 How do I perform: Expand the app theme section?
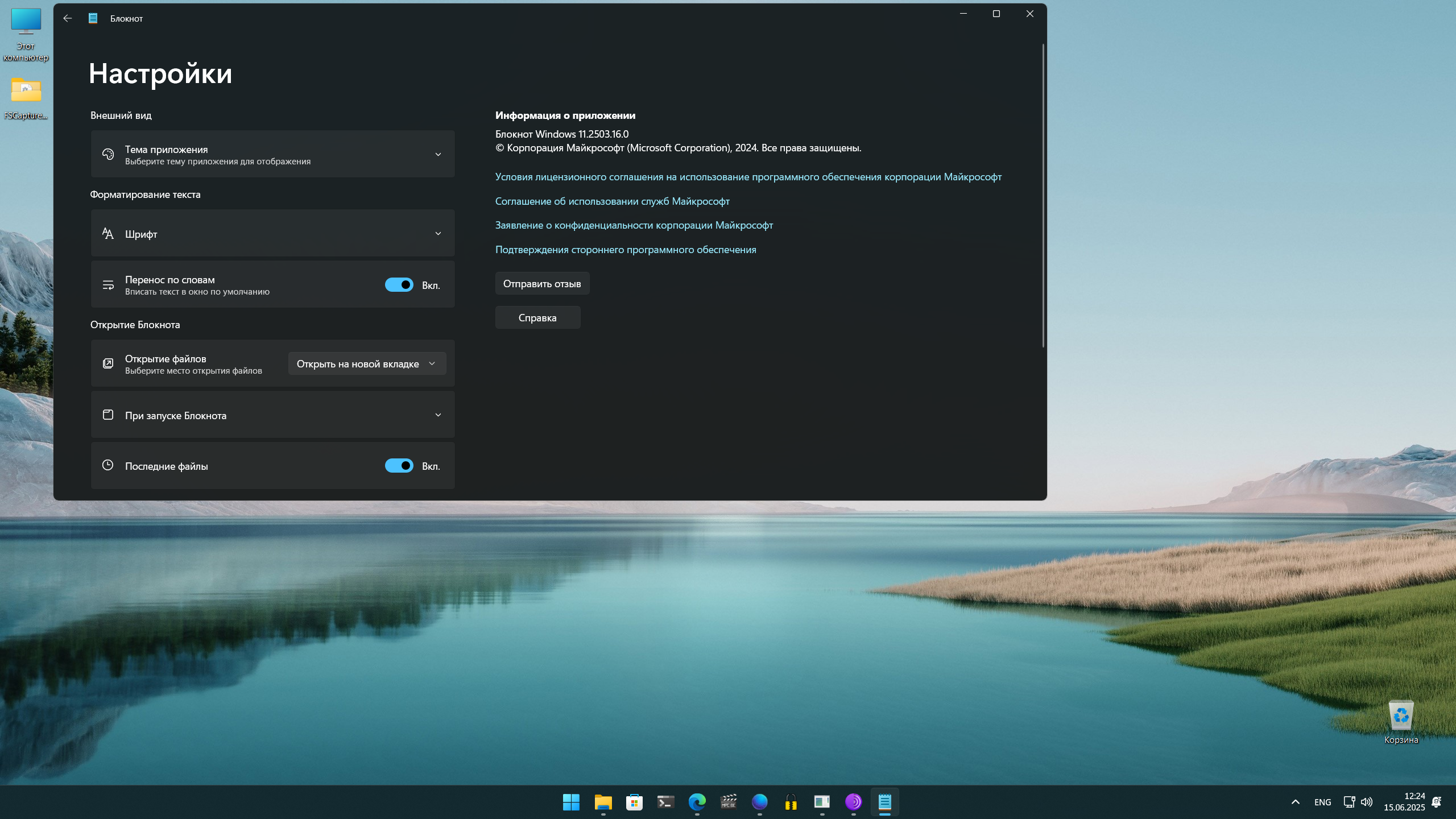438,154
